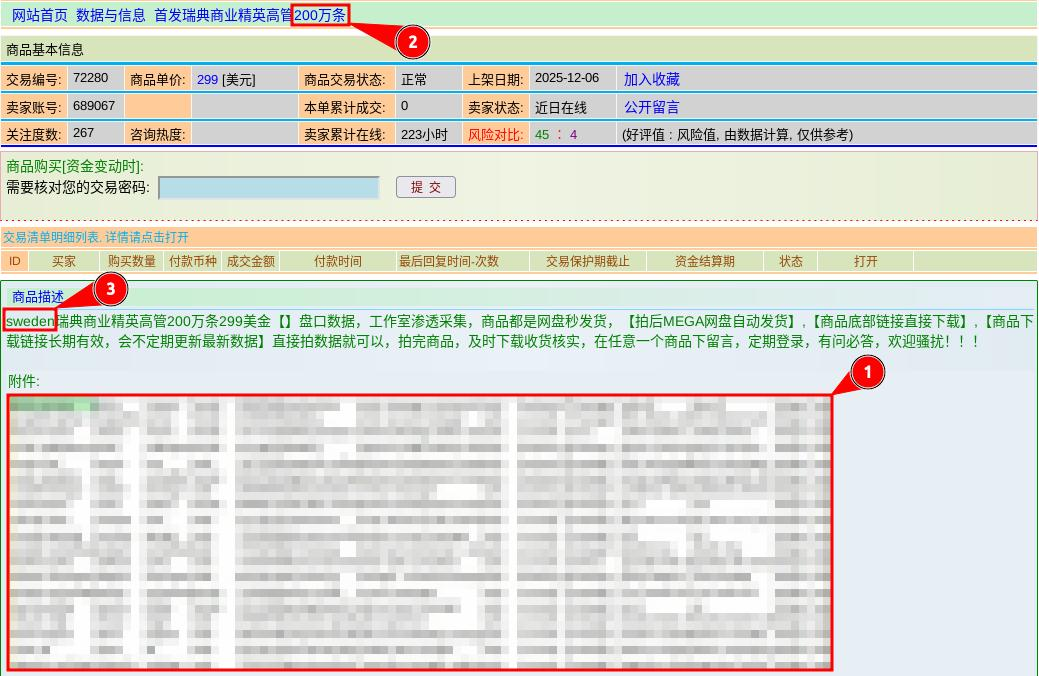Click seller account 689067
Viewport: 1039px width, 676px height.
coord(93,105)
